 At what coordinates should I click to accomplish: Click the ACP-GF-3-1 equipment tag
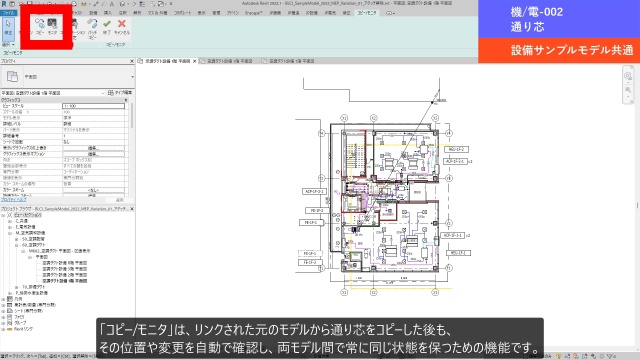point(314,191)
